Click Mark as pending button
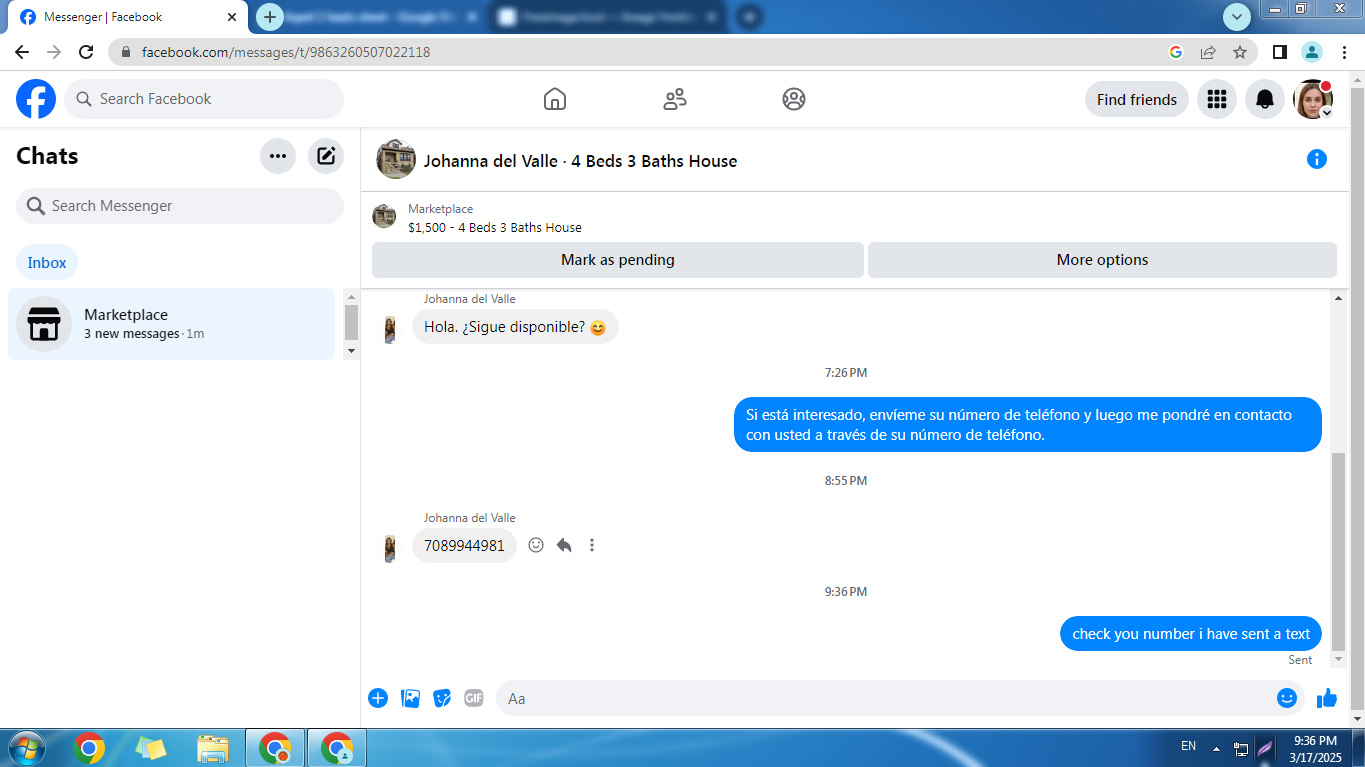1365x767 pixels. click(618, 260)
